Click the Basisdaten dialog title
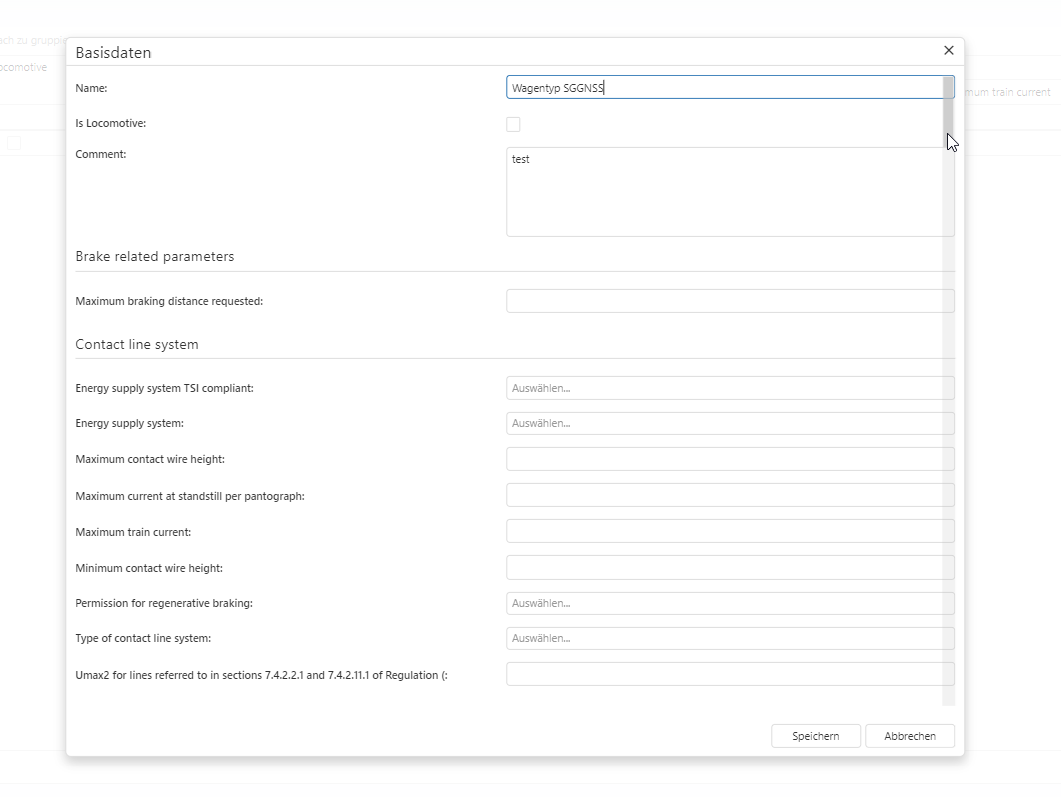This screenshot has height=797, width=1061. click(113, 52)
